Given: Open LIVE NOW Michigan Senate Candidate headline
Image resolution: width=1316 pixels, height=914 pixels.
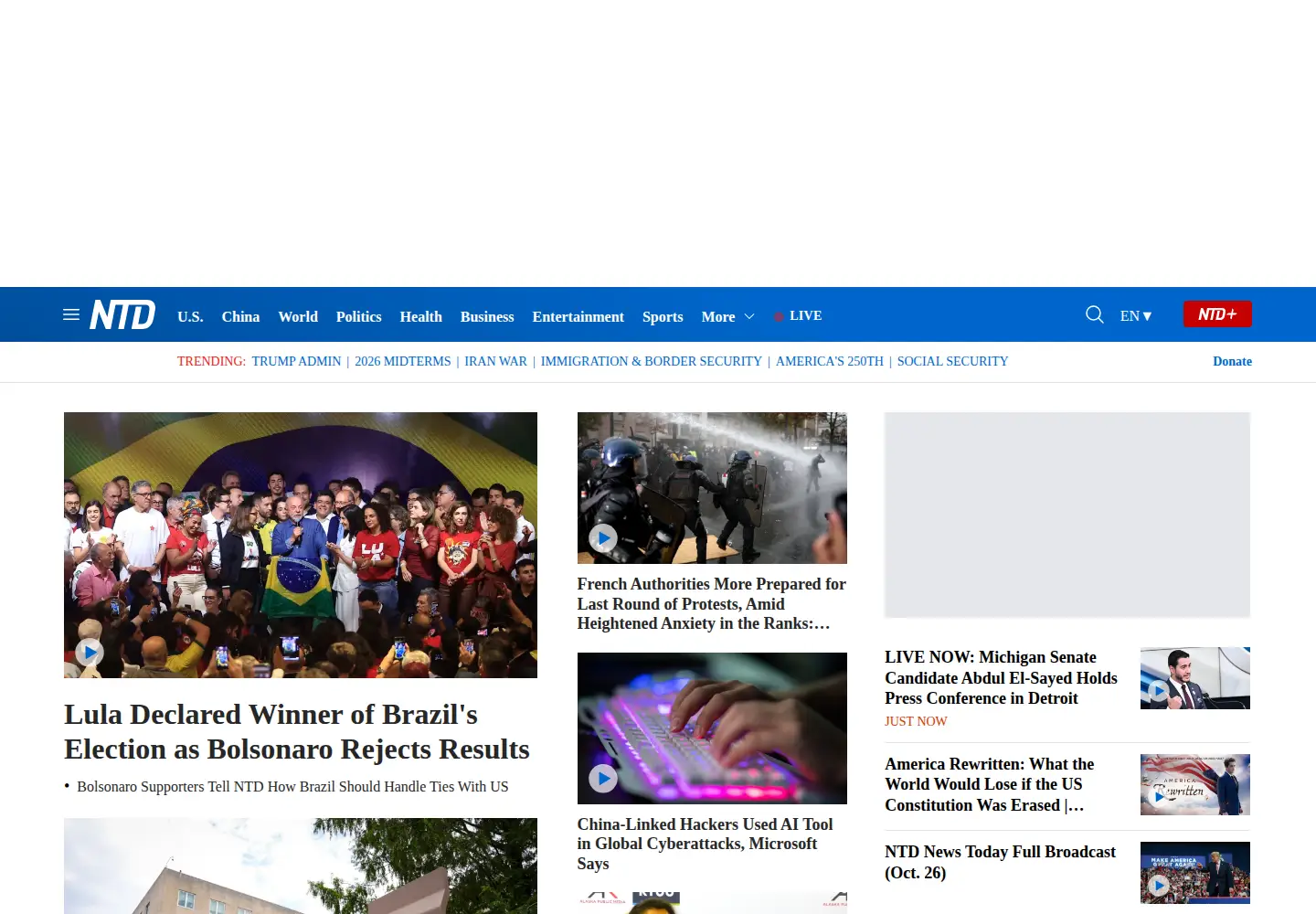Looking at the screenshot, I should point(1001,677).
